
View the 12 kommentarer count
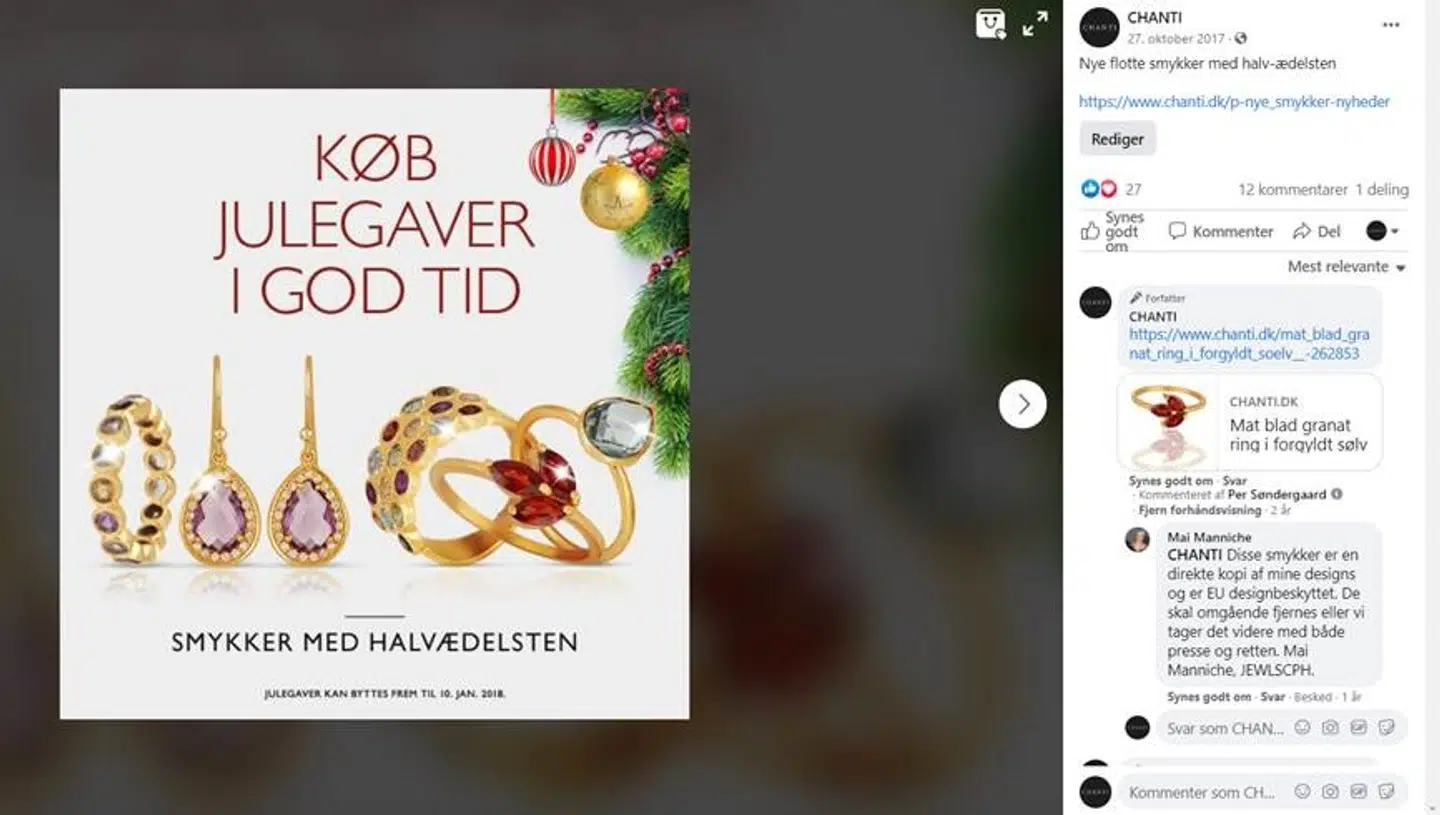click(x=1292, y=189)
